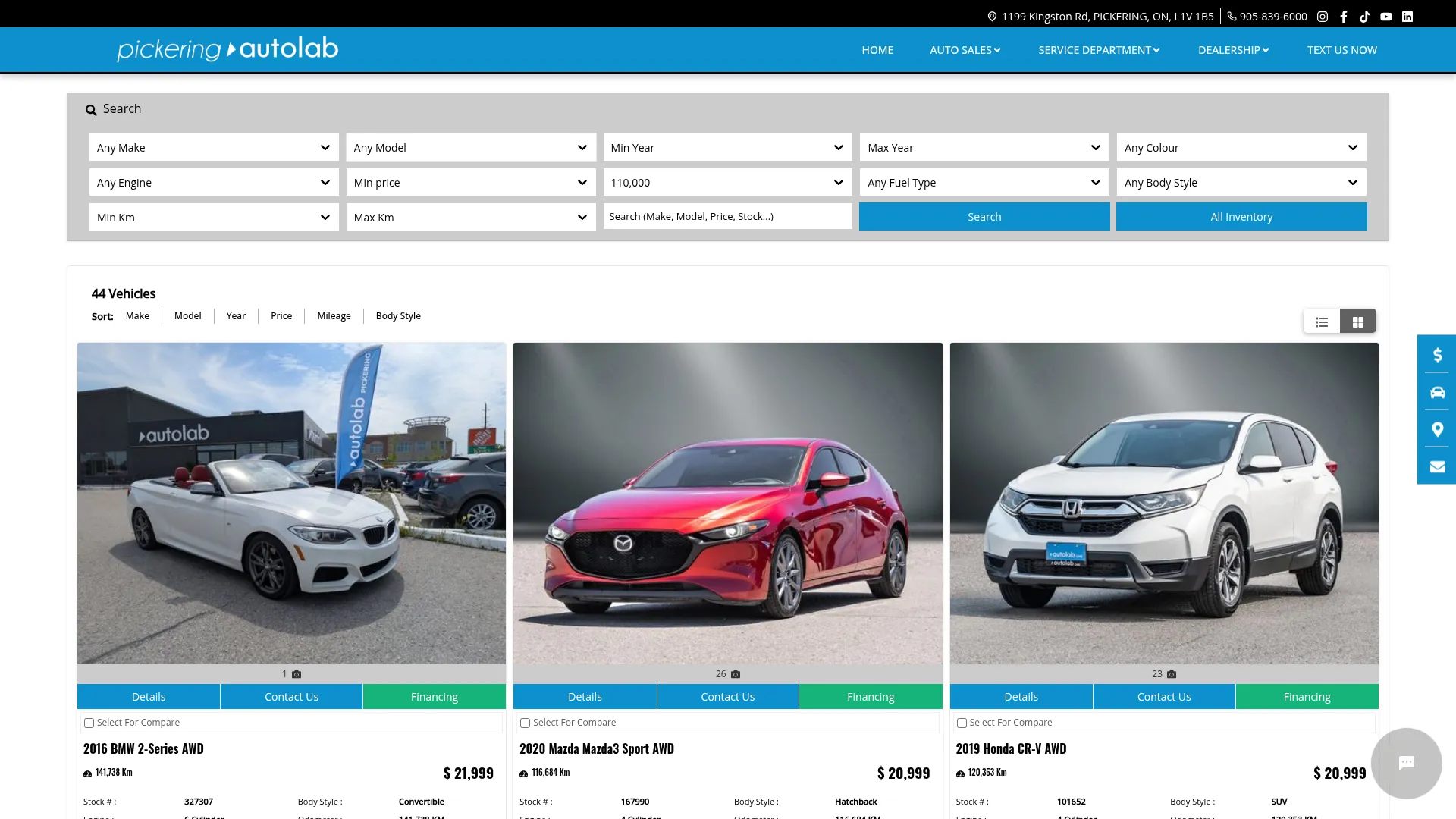The image size is (1456, 819).
Task: Open the Facebook social icon
Action: point(1344,17)
